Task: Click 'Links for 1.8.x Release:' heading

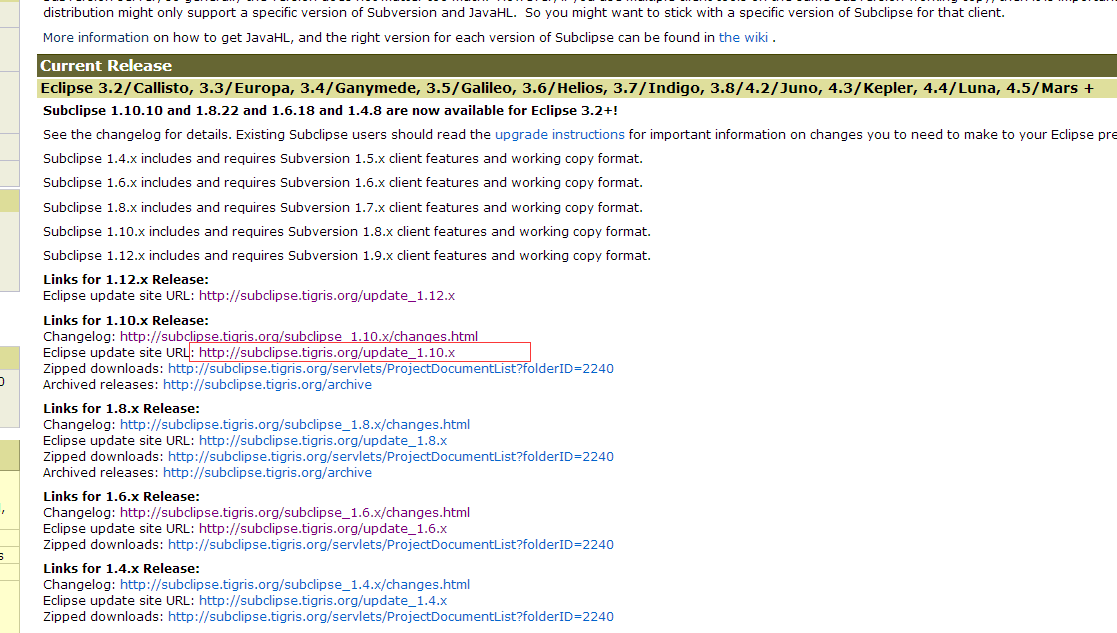Action: point(121,409)
